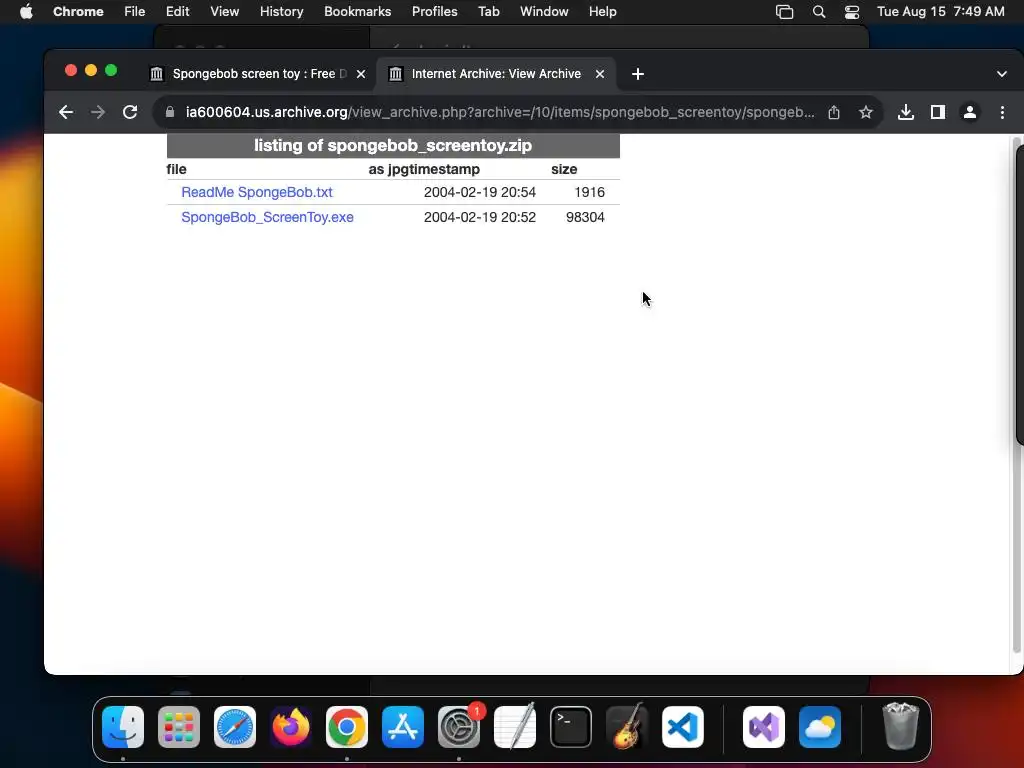Click the 'size' column header
Image resolution: width=1024 pixels, height=768 pixels.
pyautogui.click(x=564, y=169)
